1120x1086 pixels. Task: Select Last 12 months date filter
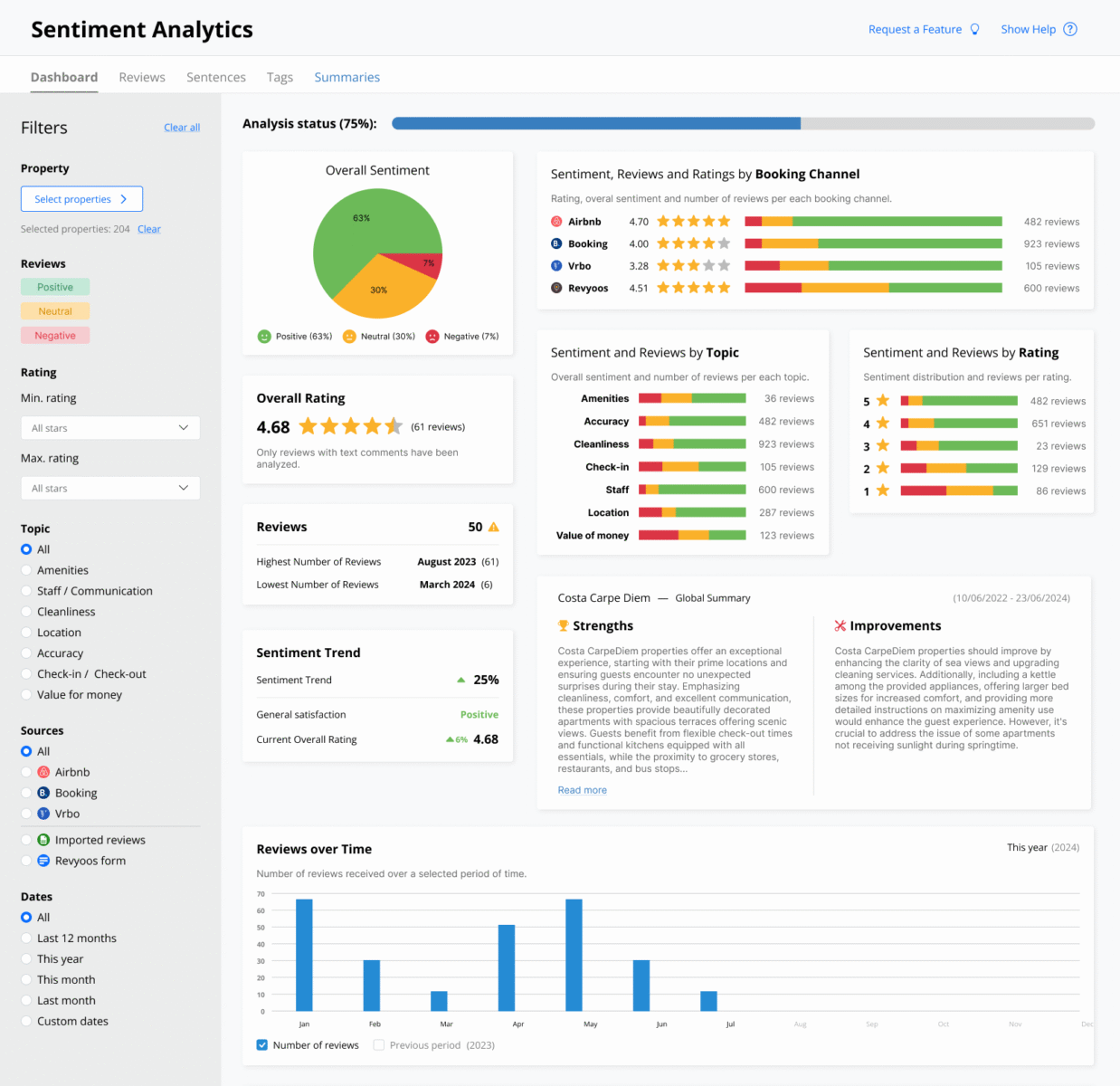(x=26, y=938)
